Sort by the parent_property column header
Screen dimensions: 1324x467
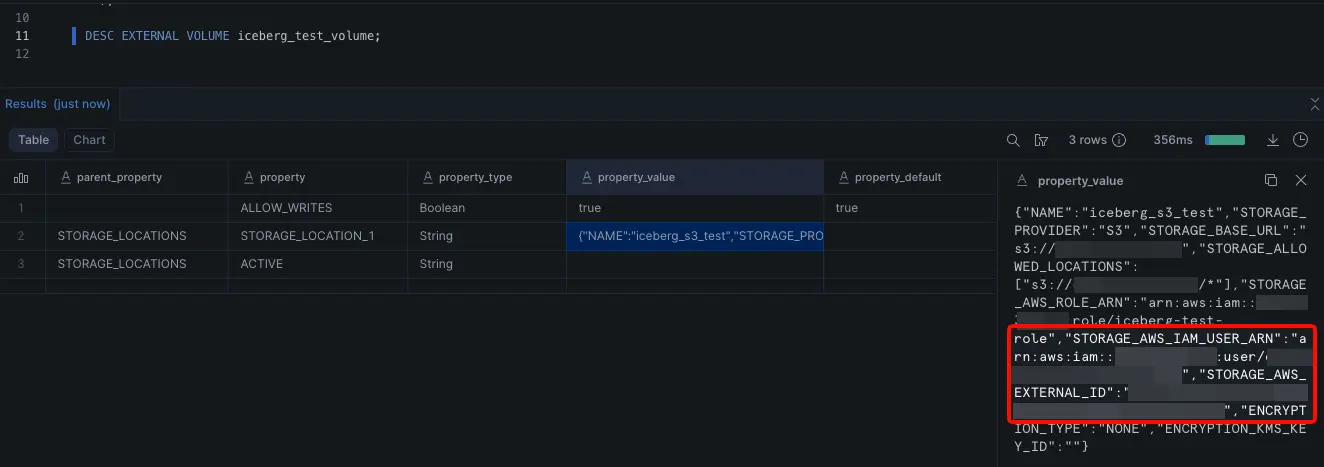[118, 177]
